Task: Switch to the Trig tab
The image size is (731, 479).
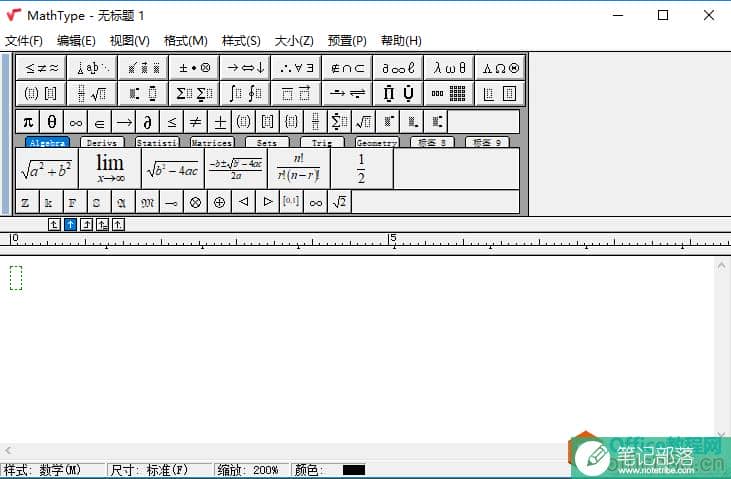Action: 322,142
